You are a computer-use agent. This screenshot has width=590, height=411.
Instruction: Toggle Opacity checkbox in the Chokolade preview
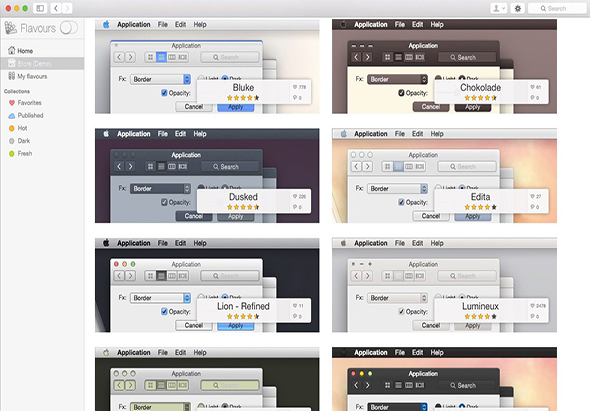pyautogui.click(x=401, y=93)
